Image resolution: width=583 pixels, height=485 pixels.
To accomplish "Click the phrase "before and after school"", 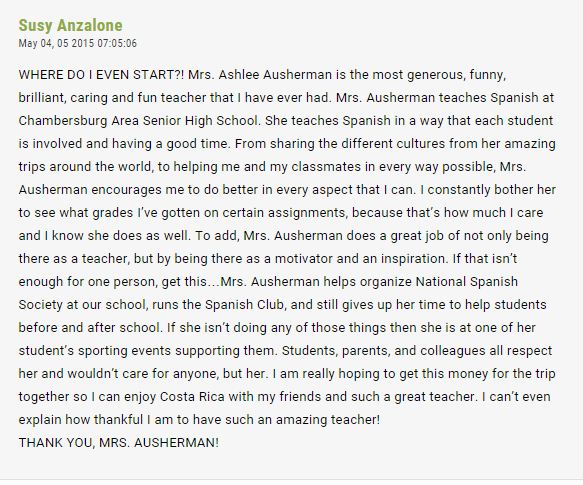I will point(89,328).
